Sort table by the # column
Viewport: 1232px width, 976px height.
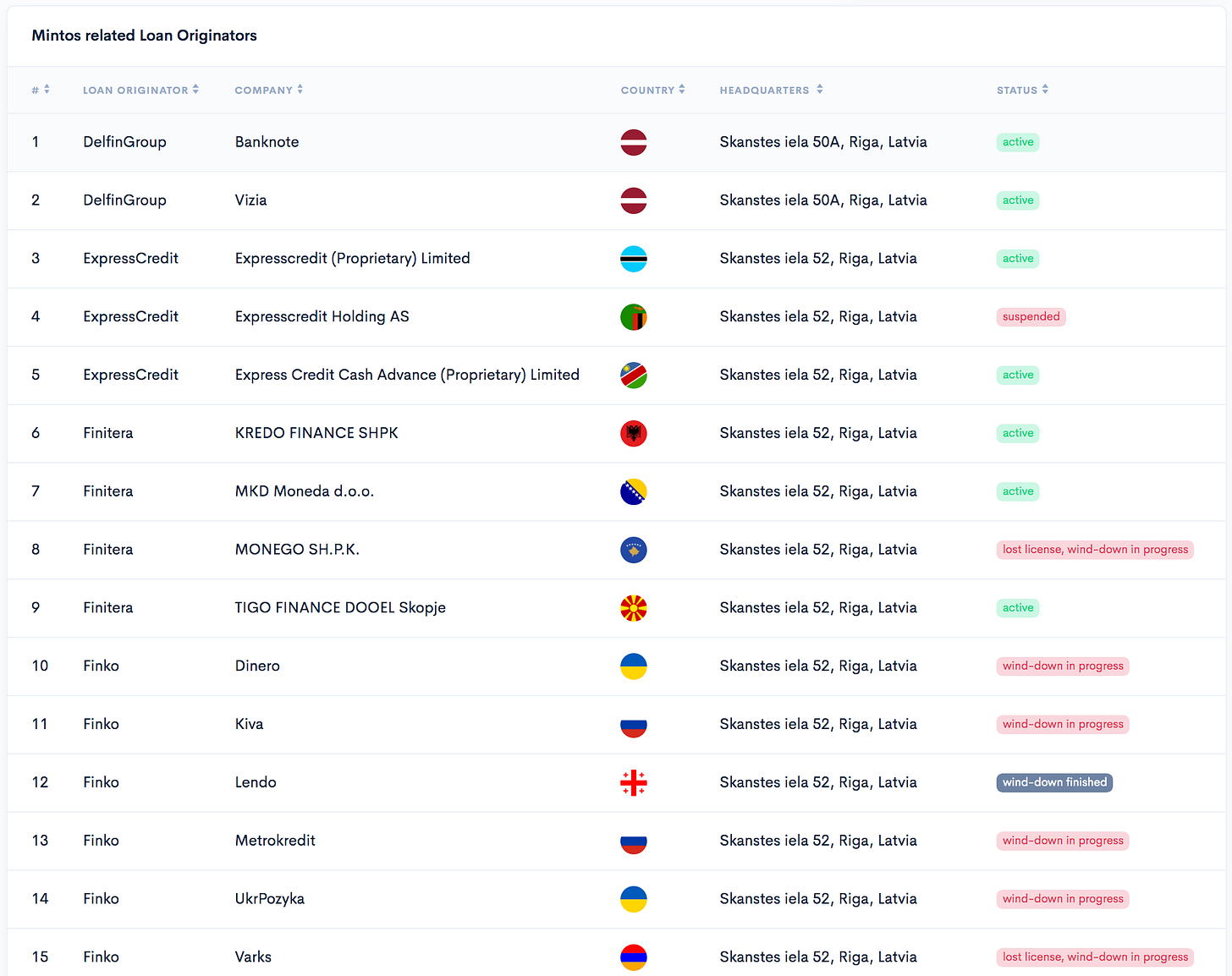click(x=41, y=90)
